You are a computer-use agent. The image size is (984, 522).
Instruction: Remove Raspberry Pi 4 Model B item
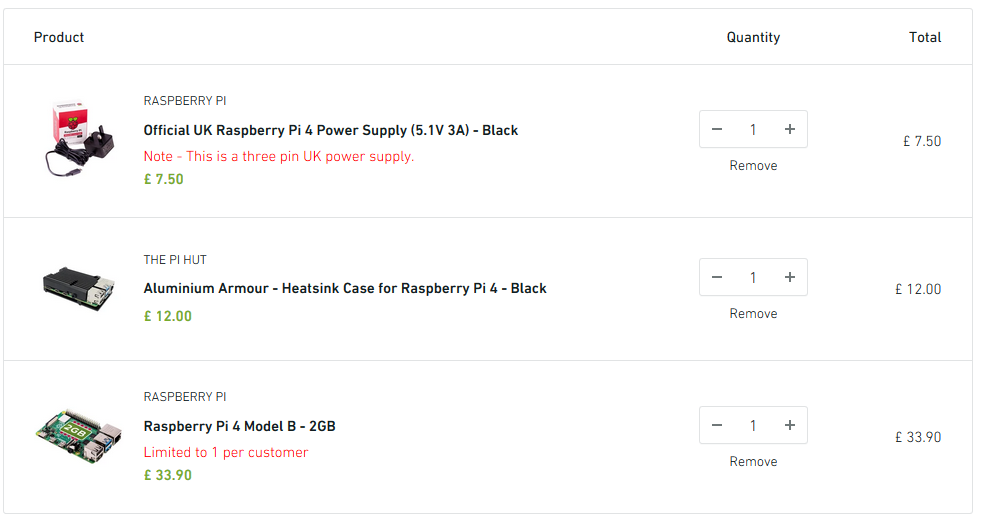point(753,462)
